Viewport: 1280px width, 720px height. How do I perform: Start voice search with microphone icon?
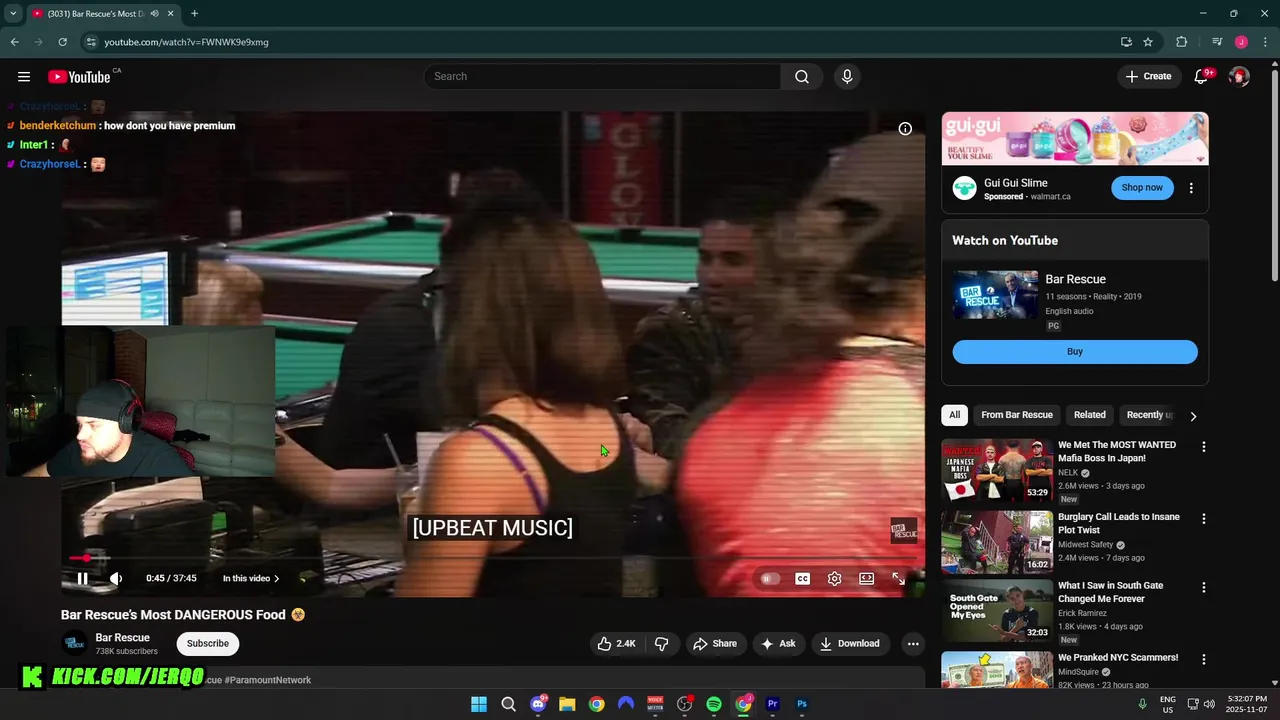pos(847,77)
